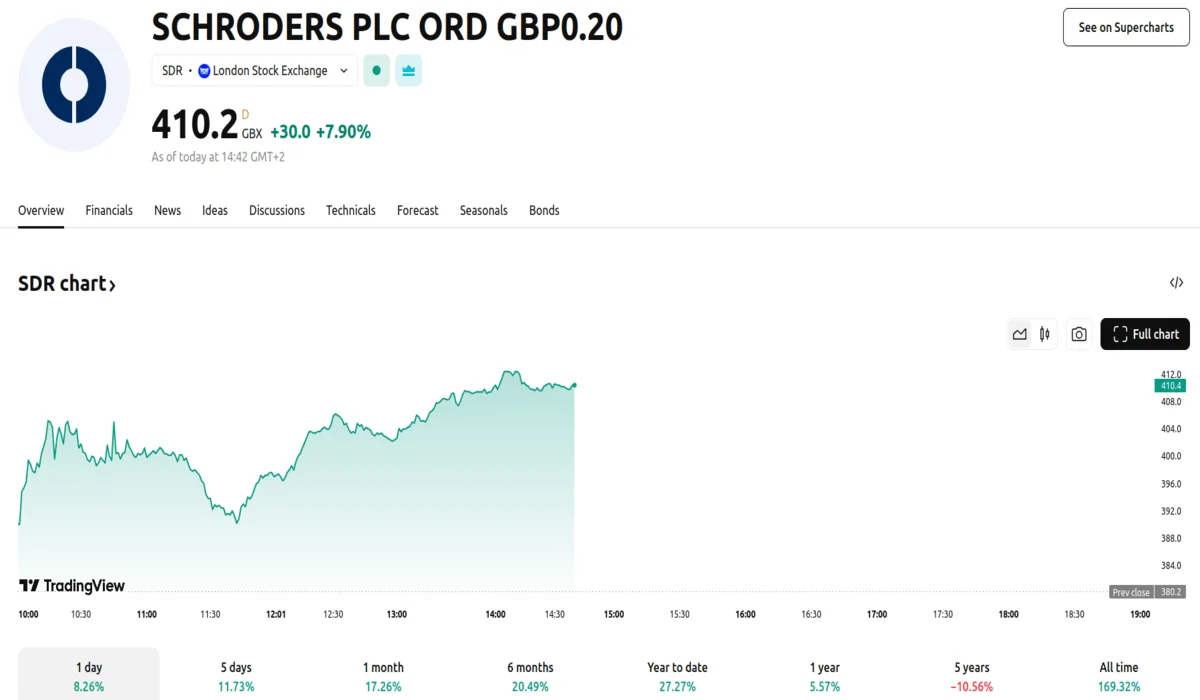Image resolution: width=1200 pixels, height=700 pixels.
Task: Click the crown premium data icon
Action: (408, 71)
